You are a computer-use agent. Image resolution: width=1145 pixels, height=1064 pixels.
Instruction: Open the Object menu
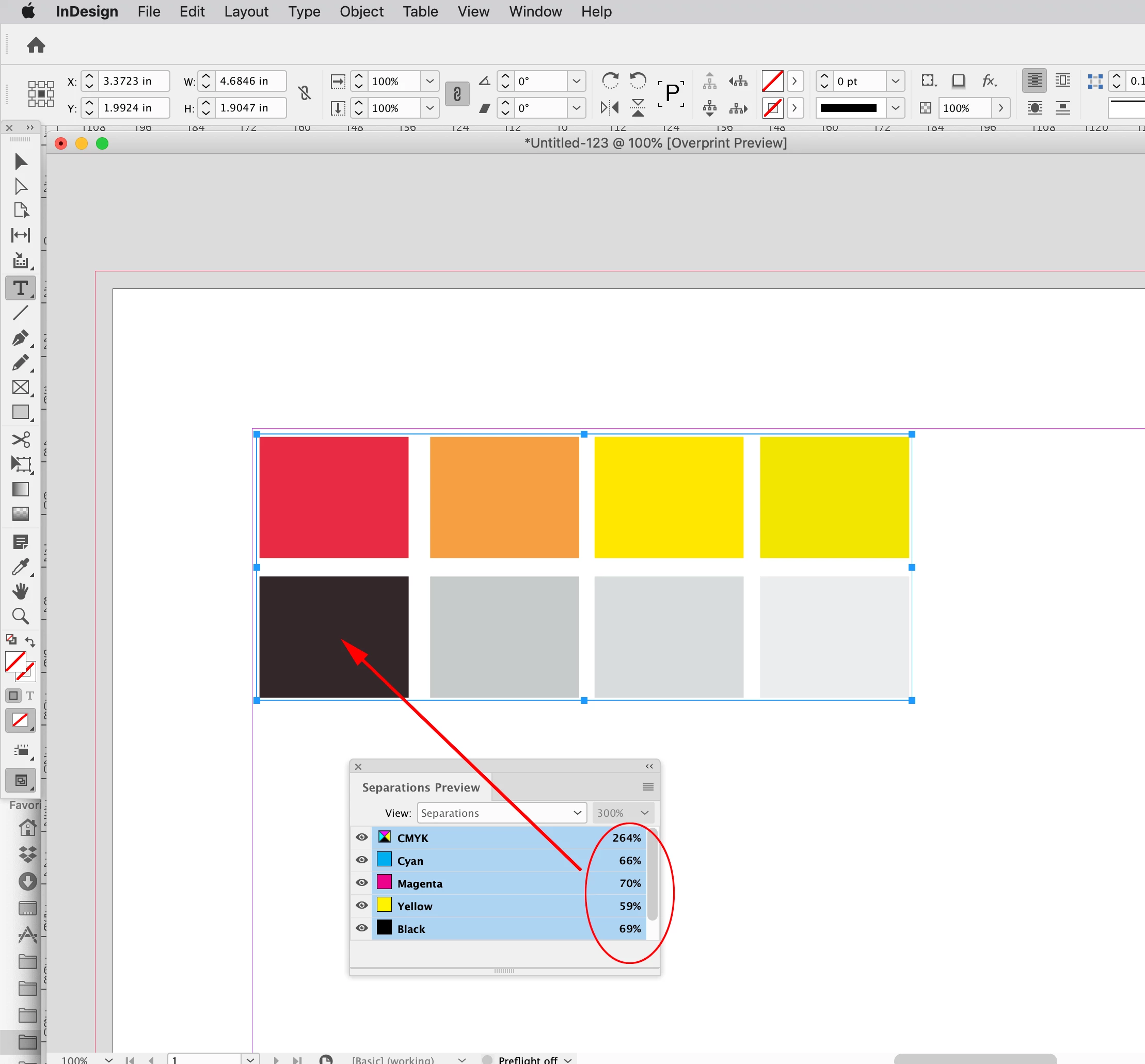pos(361,11)
